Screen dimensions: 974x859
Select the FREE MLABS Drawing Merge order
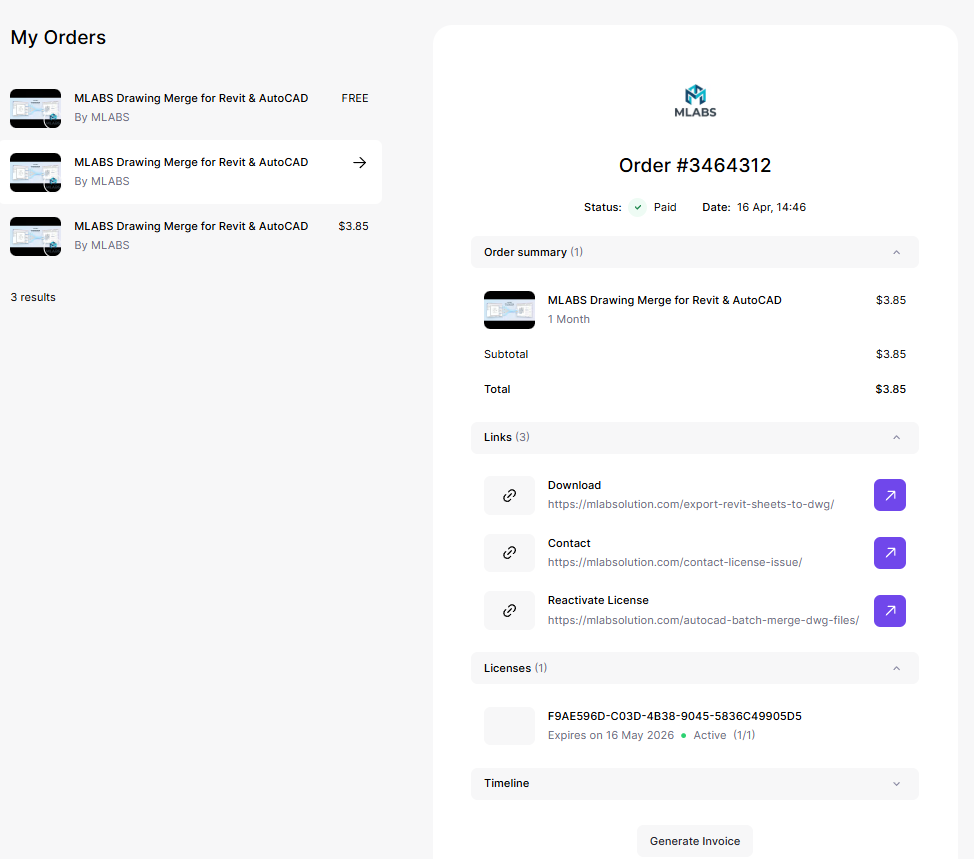coord(191,108)
